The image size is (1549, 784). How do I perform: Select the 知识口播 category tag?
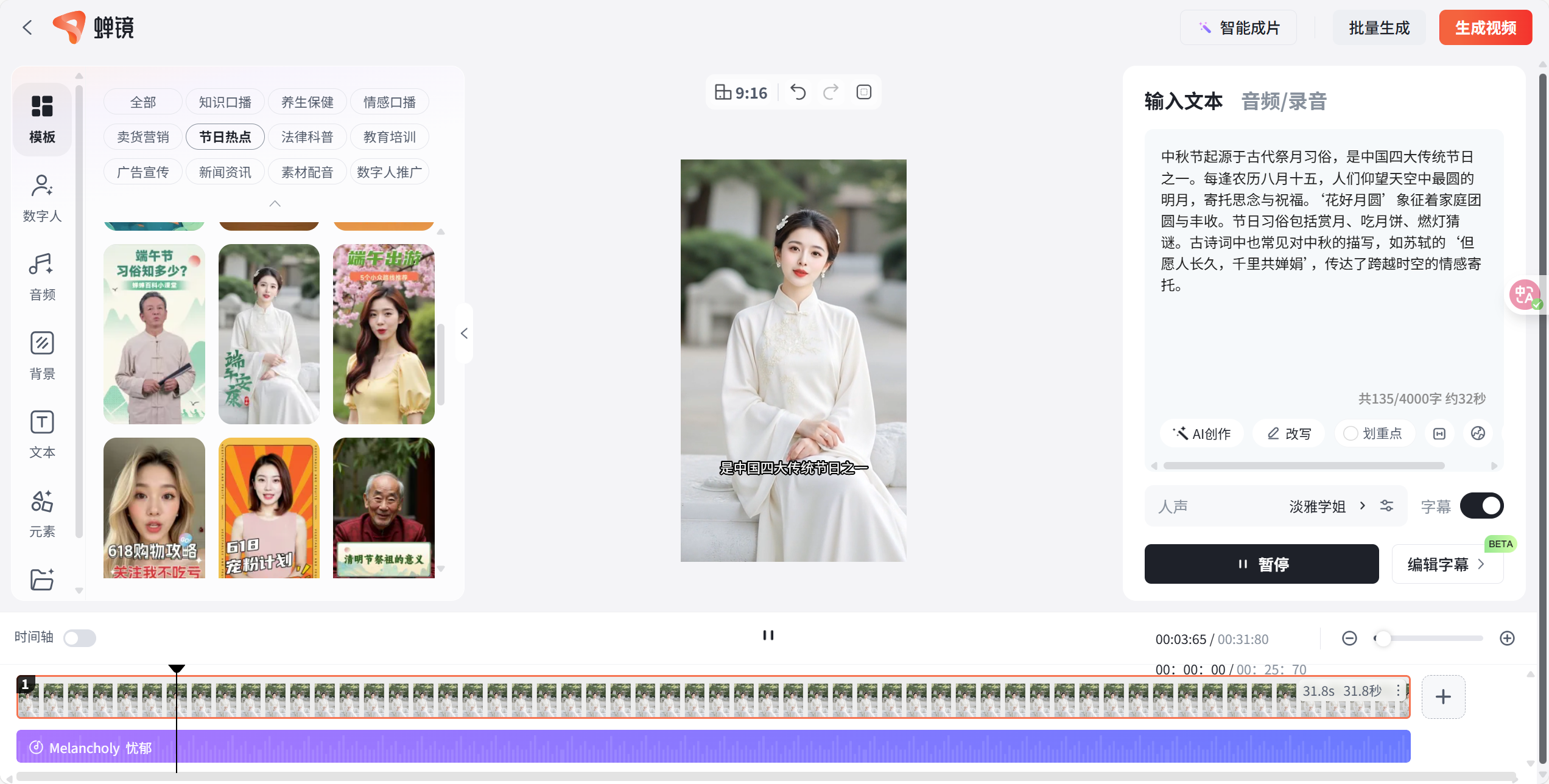pyautogui.click(x=225, y=102)
